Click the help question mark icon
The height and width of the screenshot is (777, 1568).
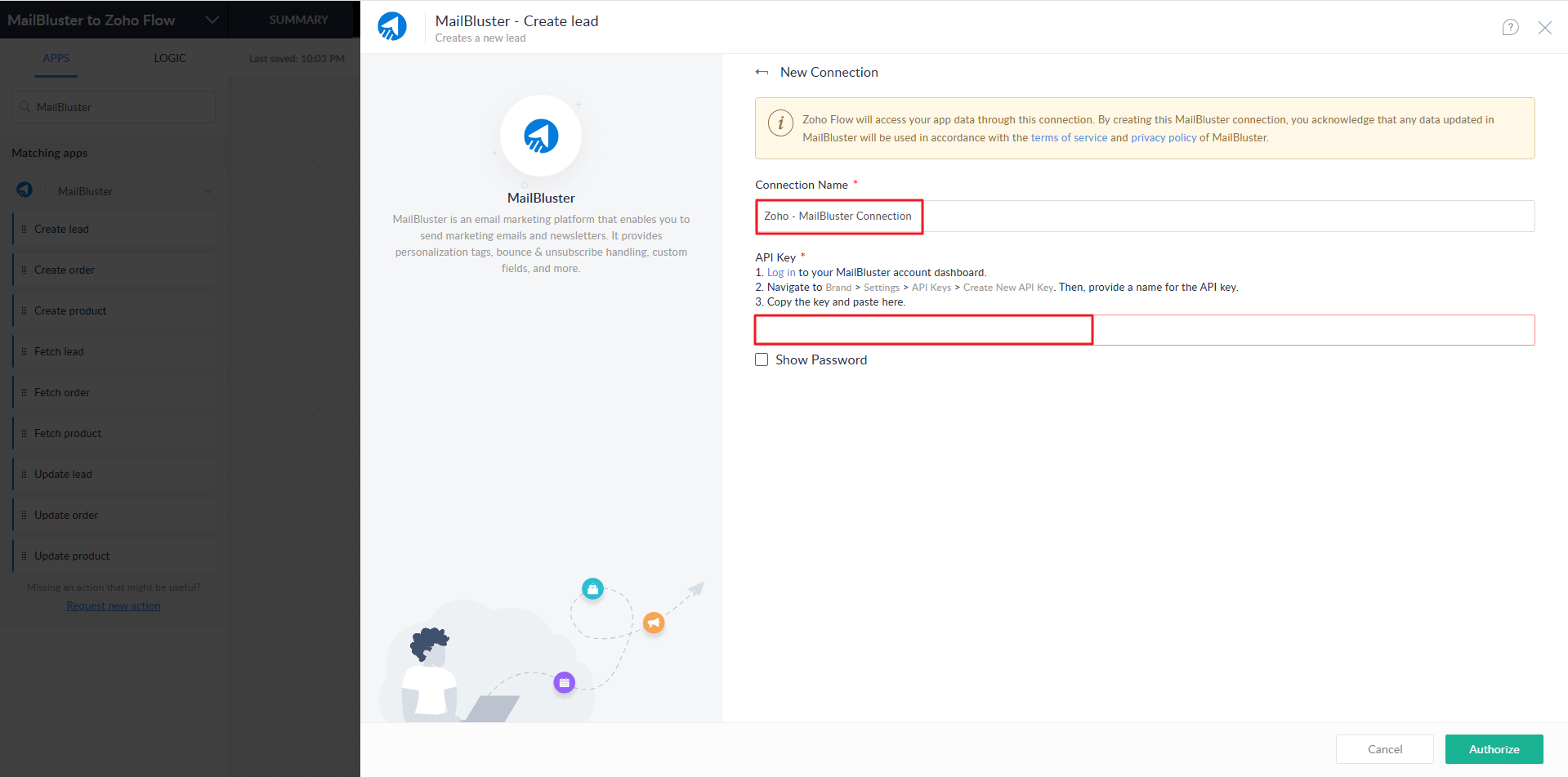pos(1510,28)
